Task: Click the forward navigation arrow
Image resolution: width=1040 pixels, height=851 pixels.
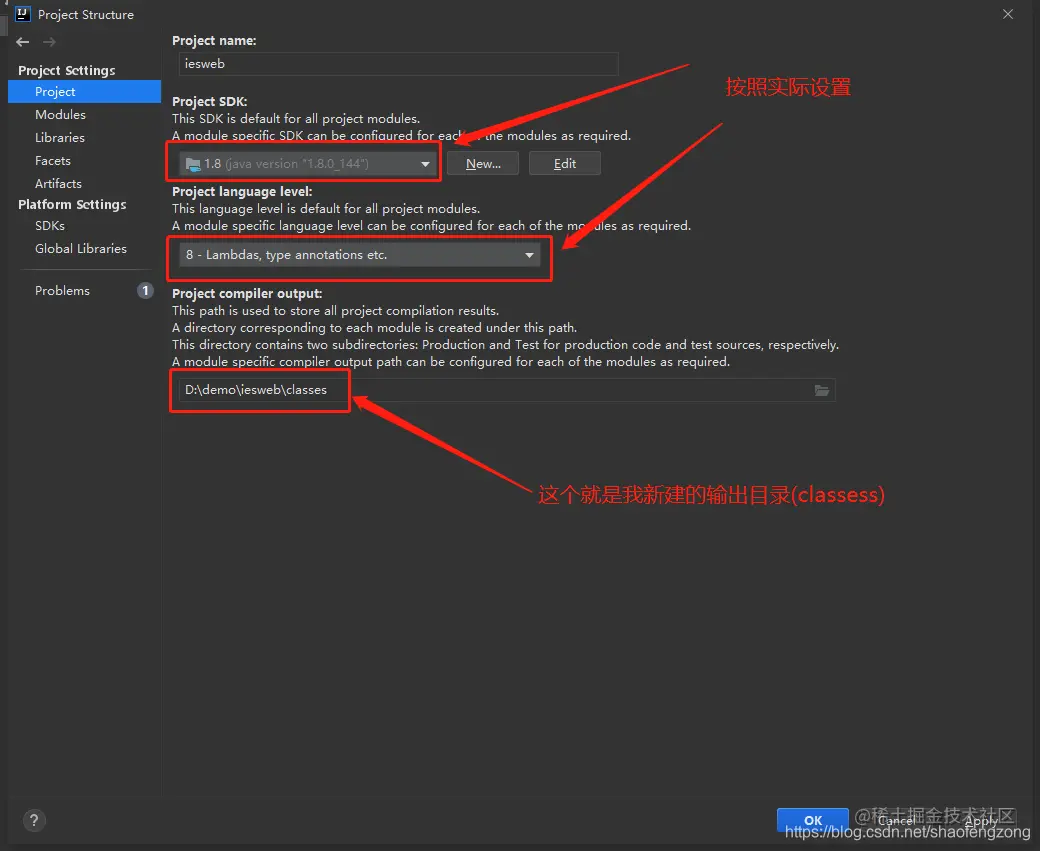Action: (x=49, y=42)
